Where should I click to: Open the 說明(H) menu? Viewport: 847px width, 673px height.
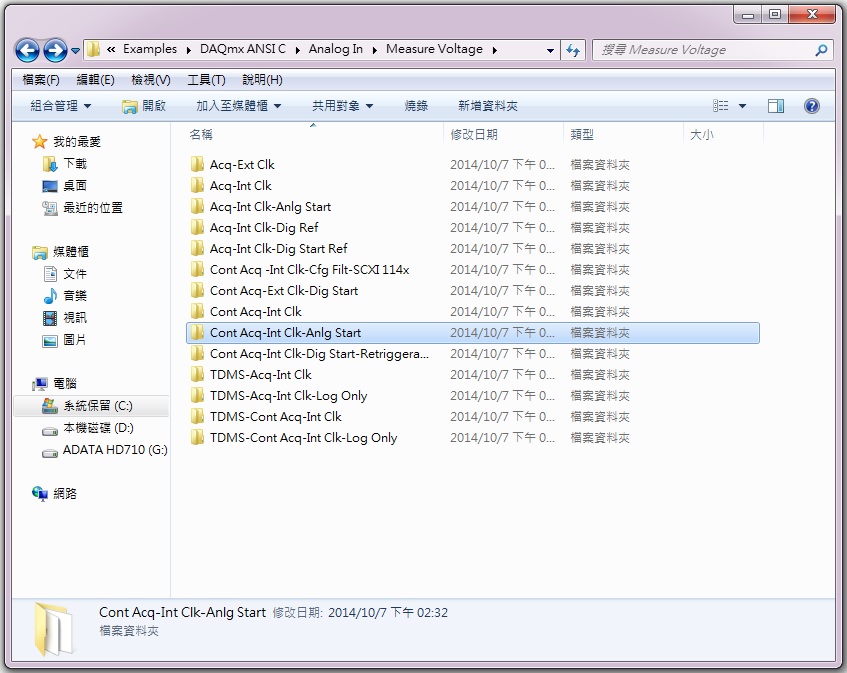point(262,80)
